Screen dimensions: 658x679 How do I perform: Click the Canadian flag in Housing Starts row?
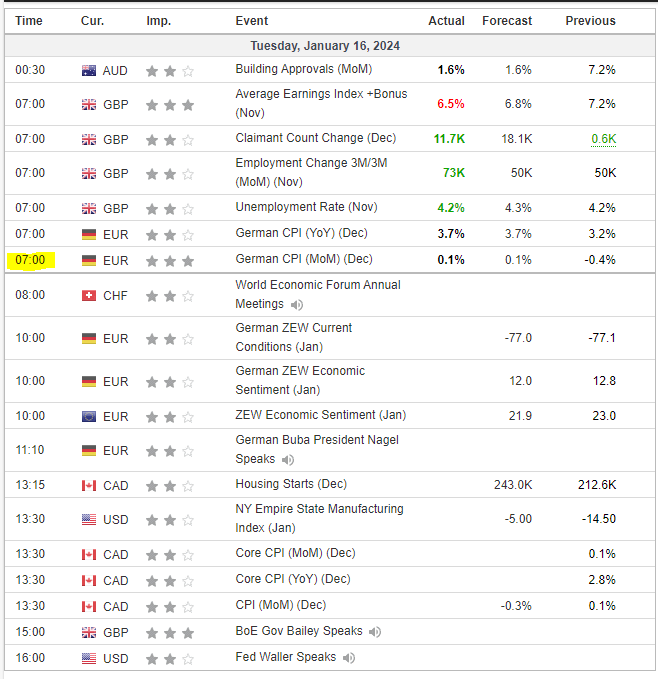tap(89, 485)
